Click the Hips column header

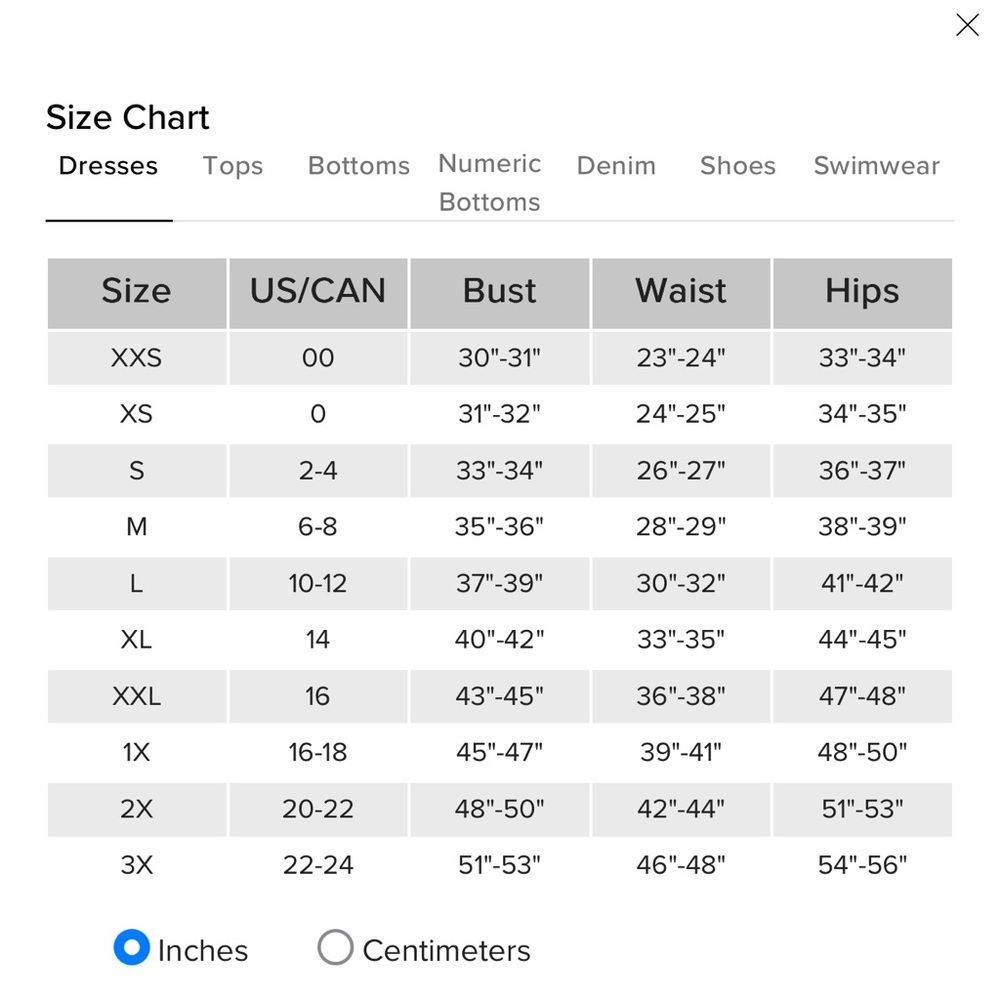(862, 291)
